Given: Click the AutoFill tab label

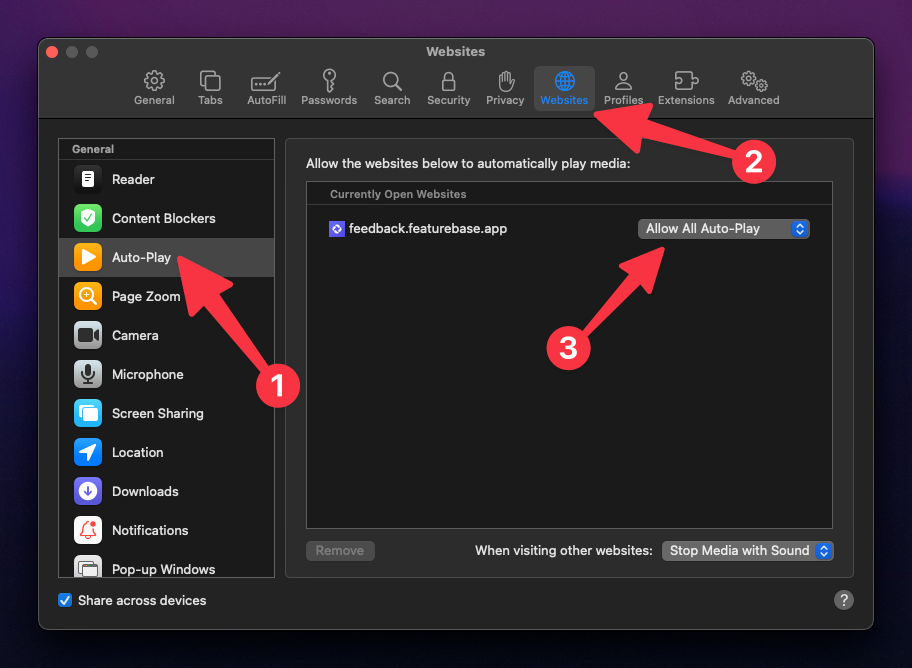Looking at the screenshot, I should [x=266, y=100].
